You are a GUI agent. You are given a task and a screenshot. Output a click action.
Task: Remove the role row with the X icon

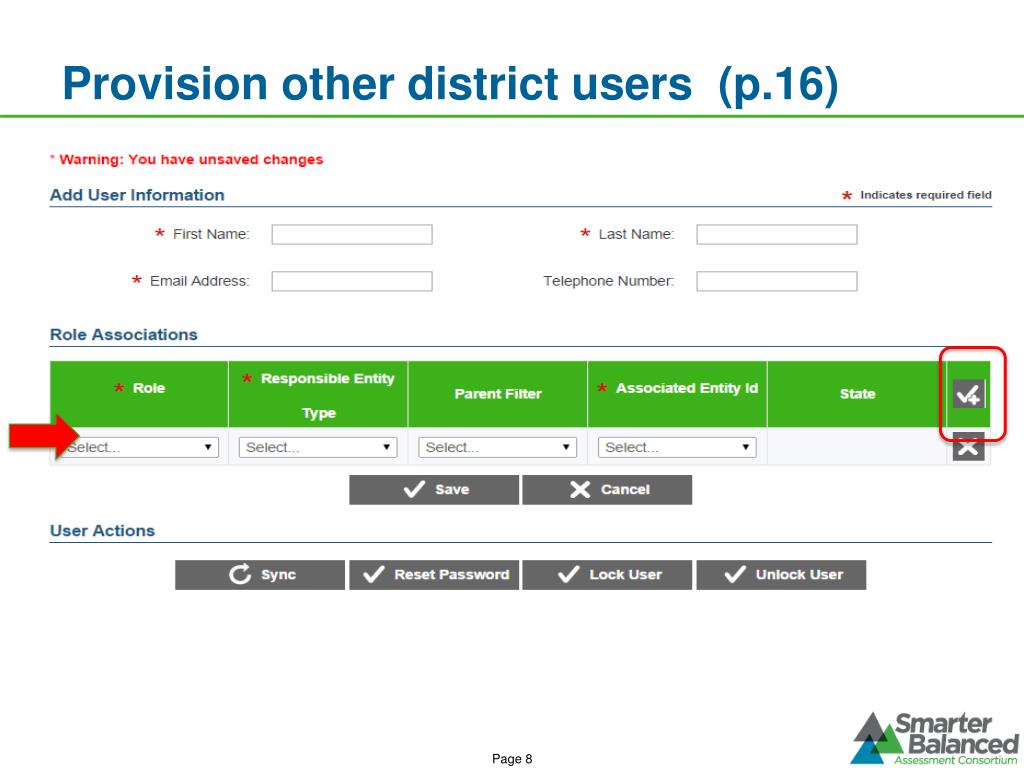968,447
